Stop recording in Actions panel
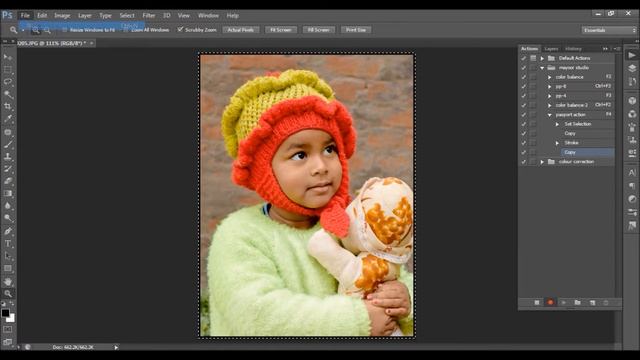 coord(537,302)
